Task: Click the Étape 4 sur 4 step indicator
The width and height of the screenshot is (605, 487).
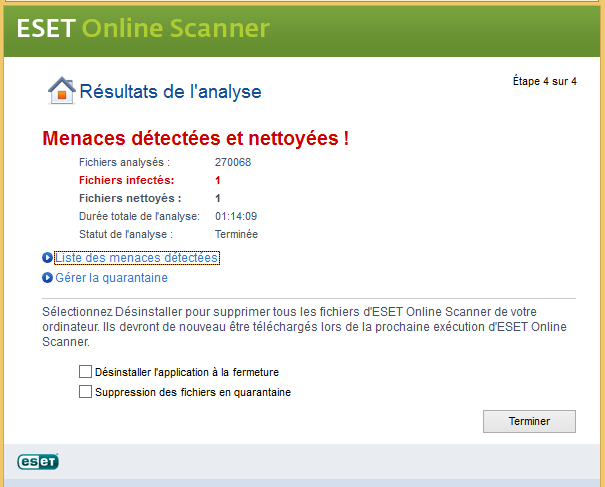Action: [544, 81]
